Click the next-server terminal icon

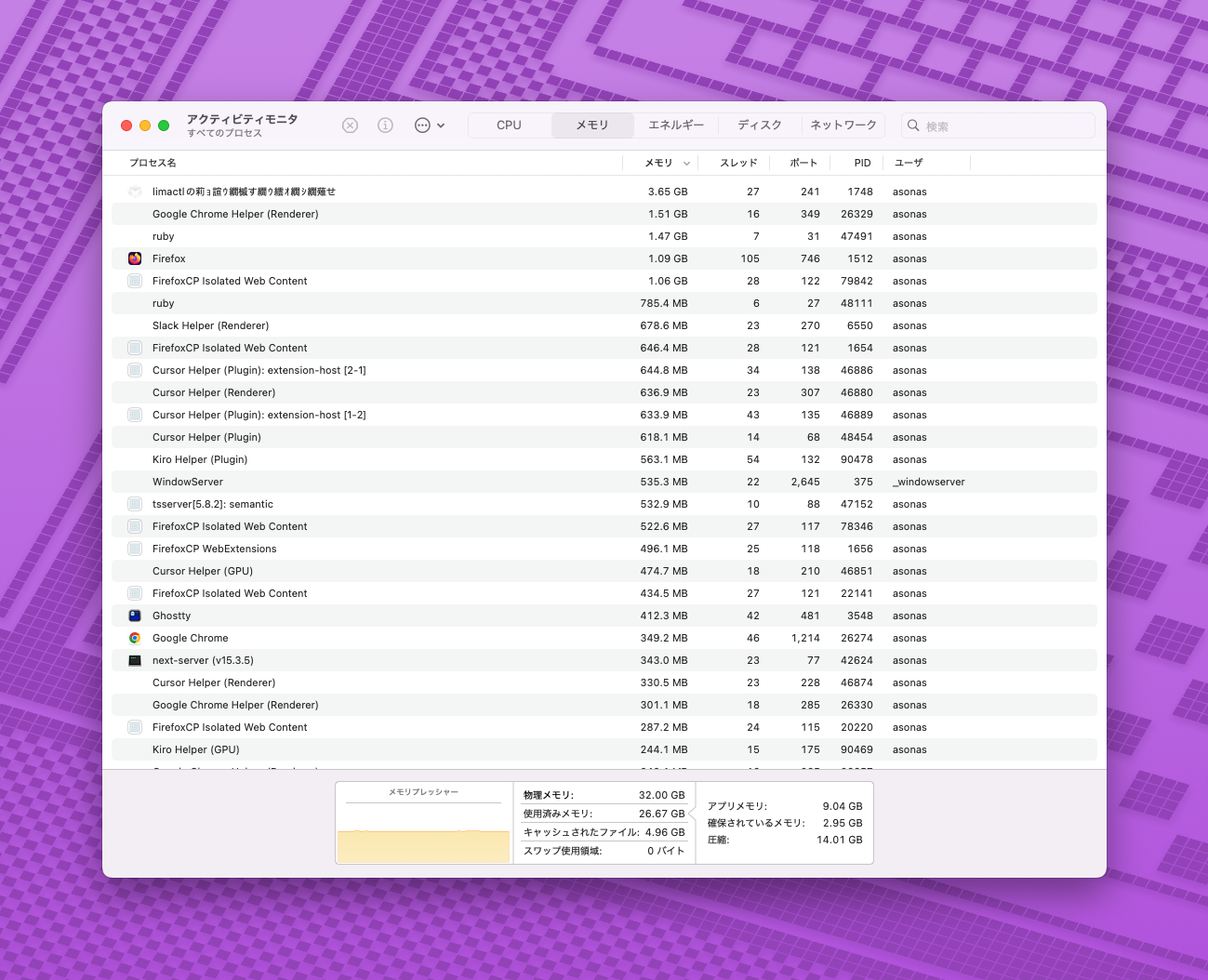[x=135, y=660]
